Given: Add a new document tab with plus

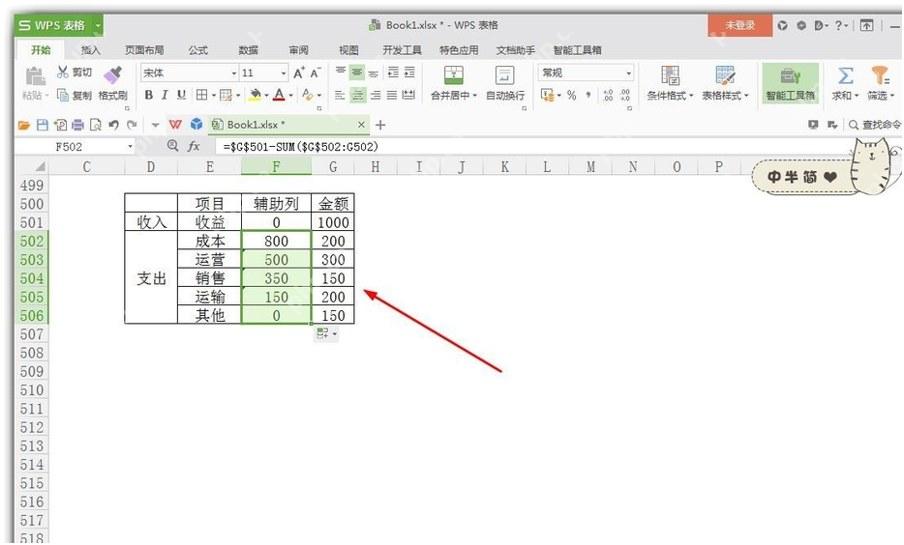Looking at the screenshot, I should click(381, 125).
